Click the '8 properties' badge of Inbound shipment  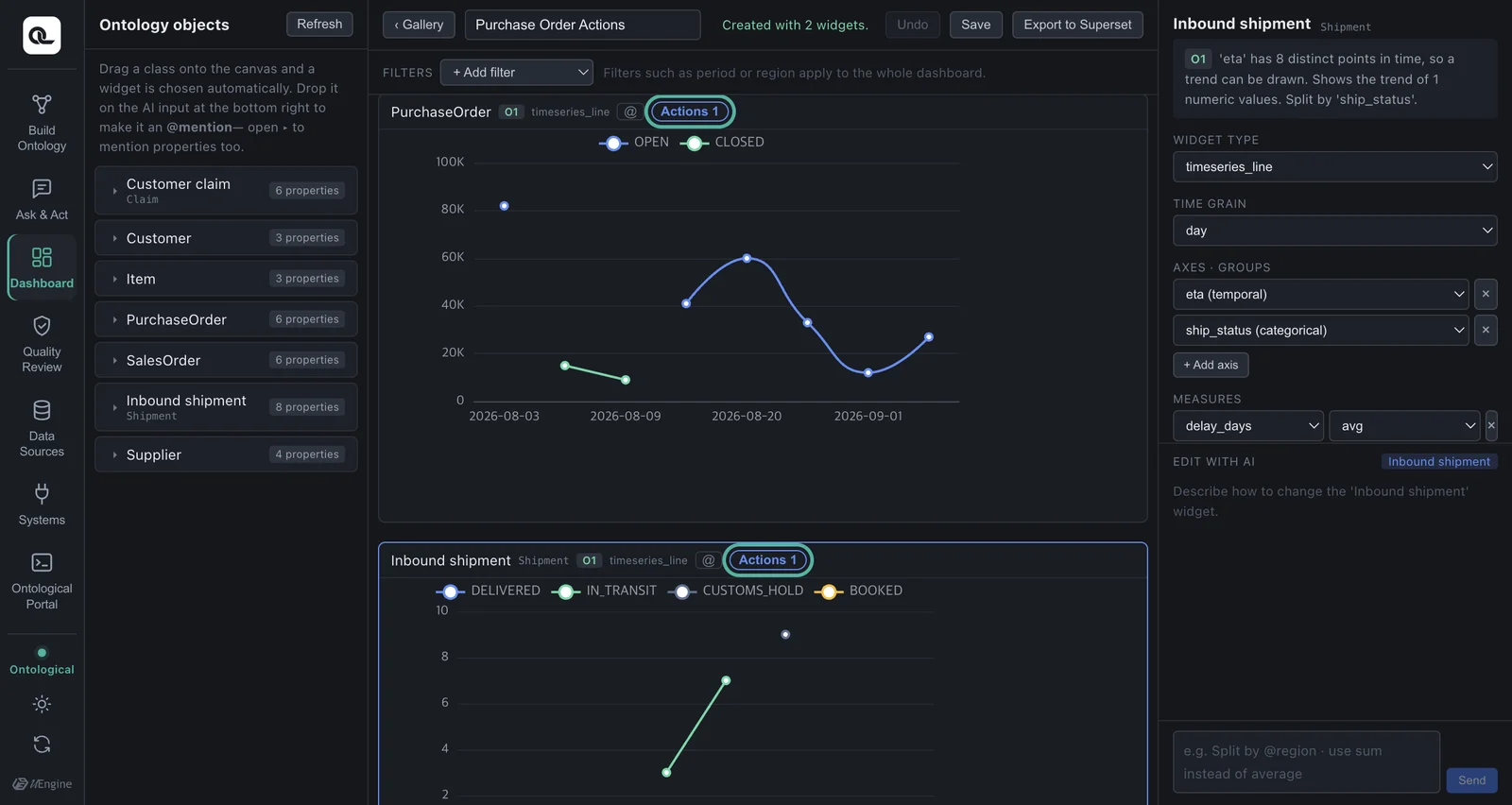307,407
